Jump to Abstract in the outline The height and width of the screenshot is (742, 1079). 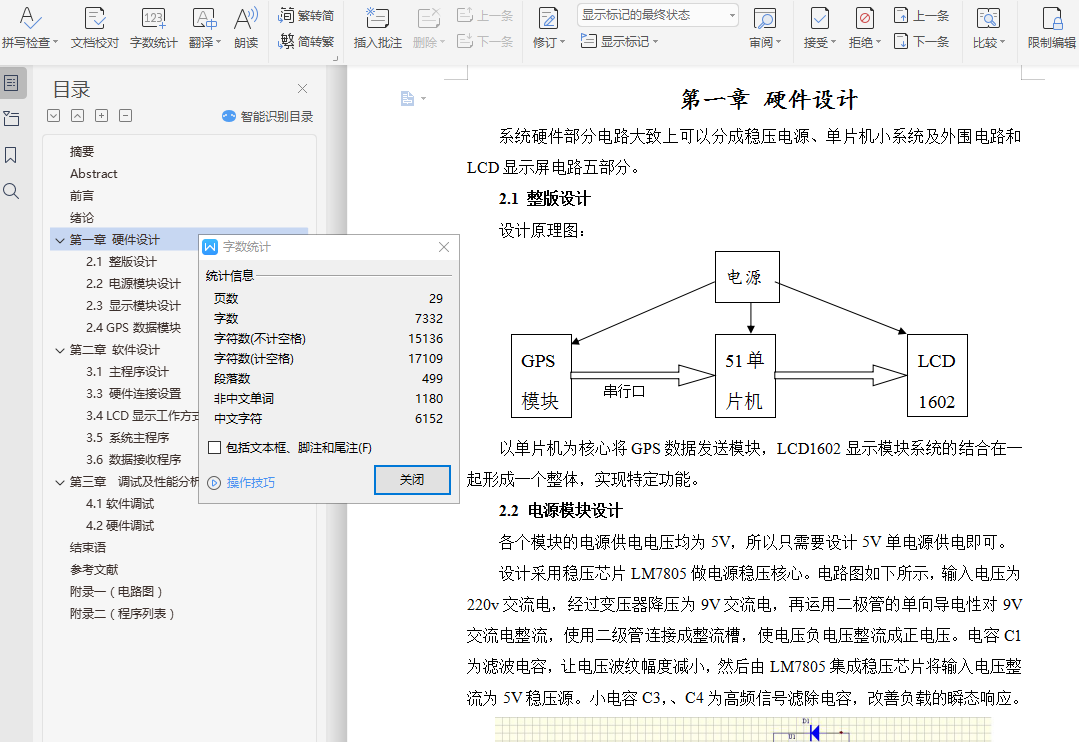point(94,173)
